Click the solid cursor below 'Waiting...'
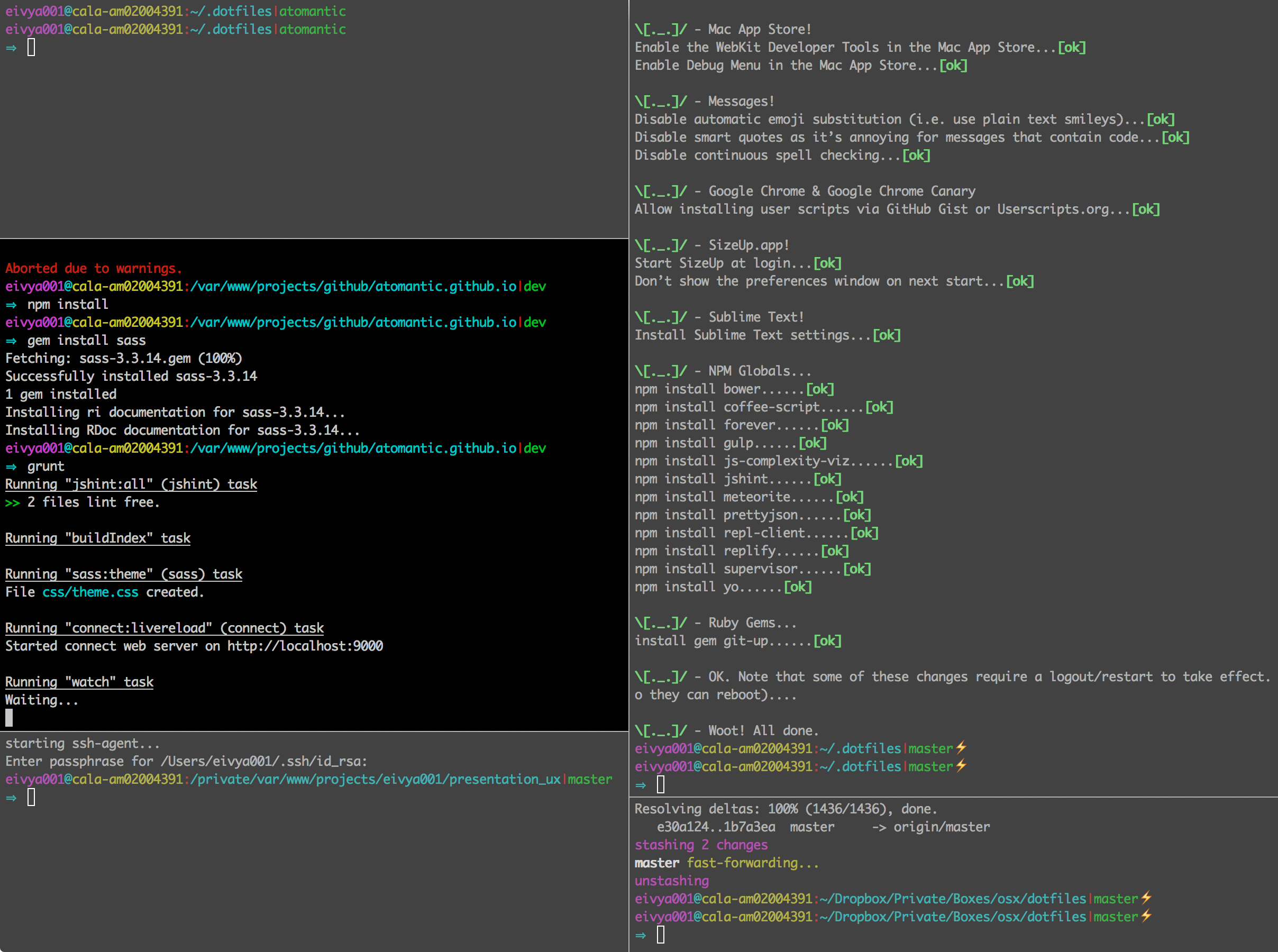 pos(8,718)
